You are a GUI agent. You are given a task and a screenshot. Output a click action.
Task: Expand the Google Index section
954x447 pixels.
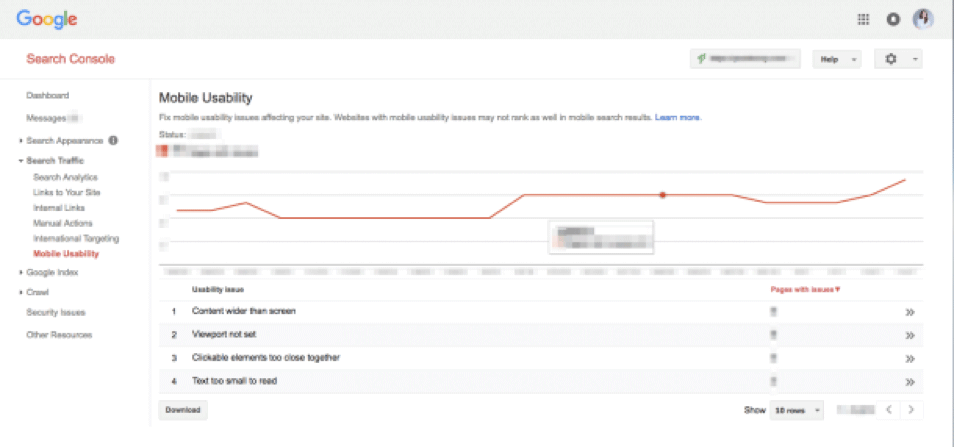pos(52,272)
